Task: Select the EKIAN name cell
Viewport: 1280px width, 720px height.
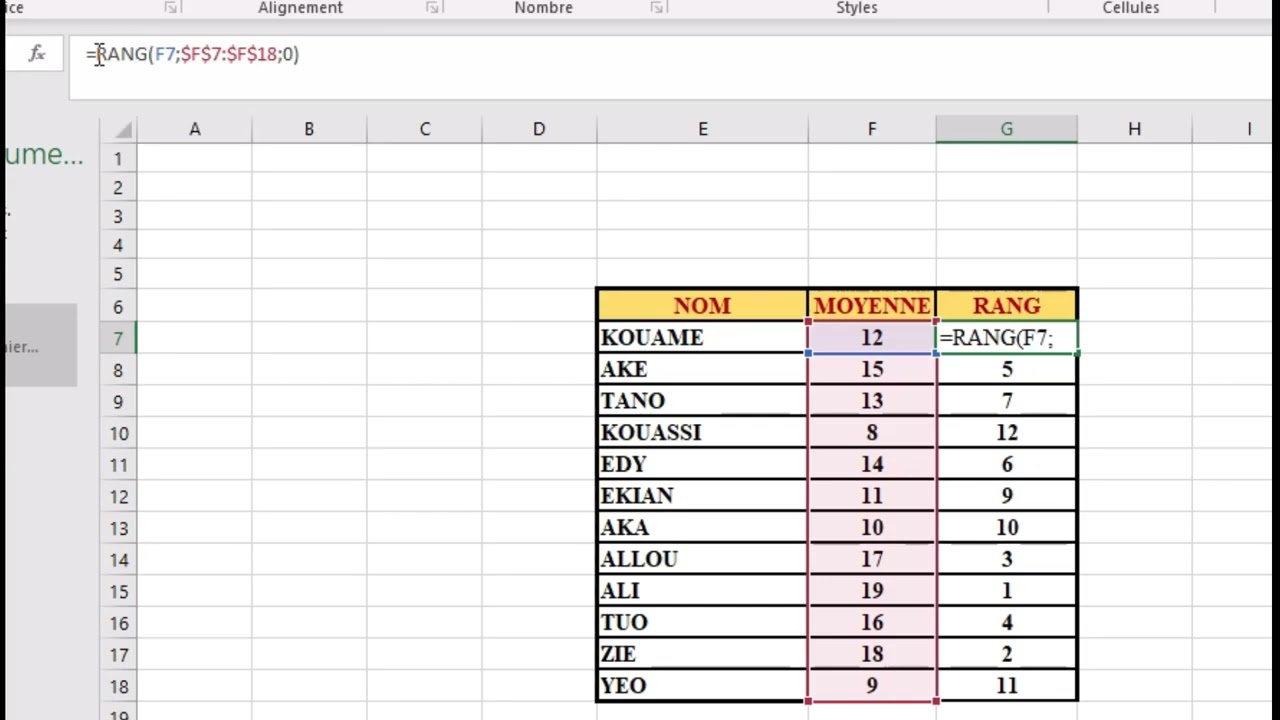Action: tap(702, 496)
